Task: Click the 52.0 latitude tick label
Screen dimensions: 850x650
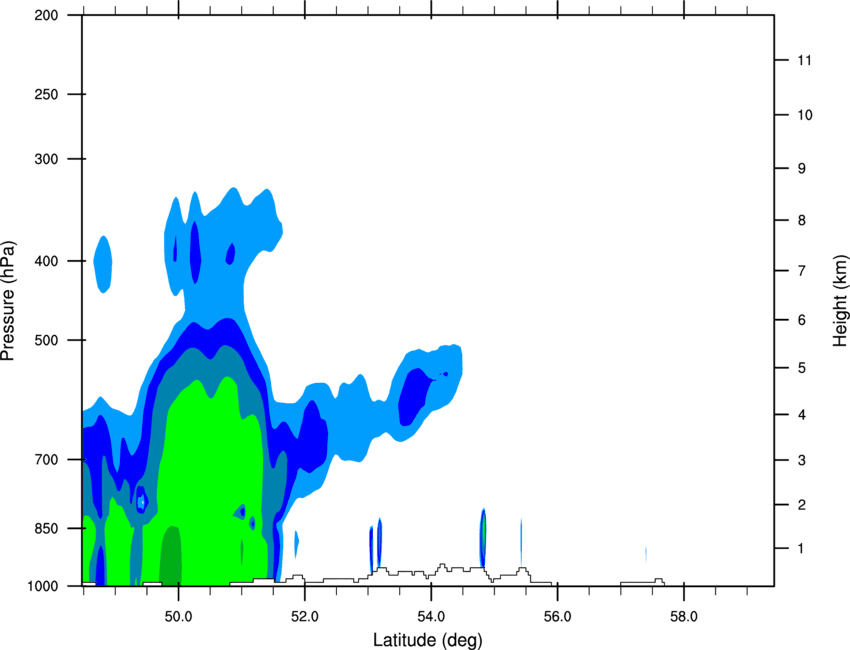Action: point(305,617)
